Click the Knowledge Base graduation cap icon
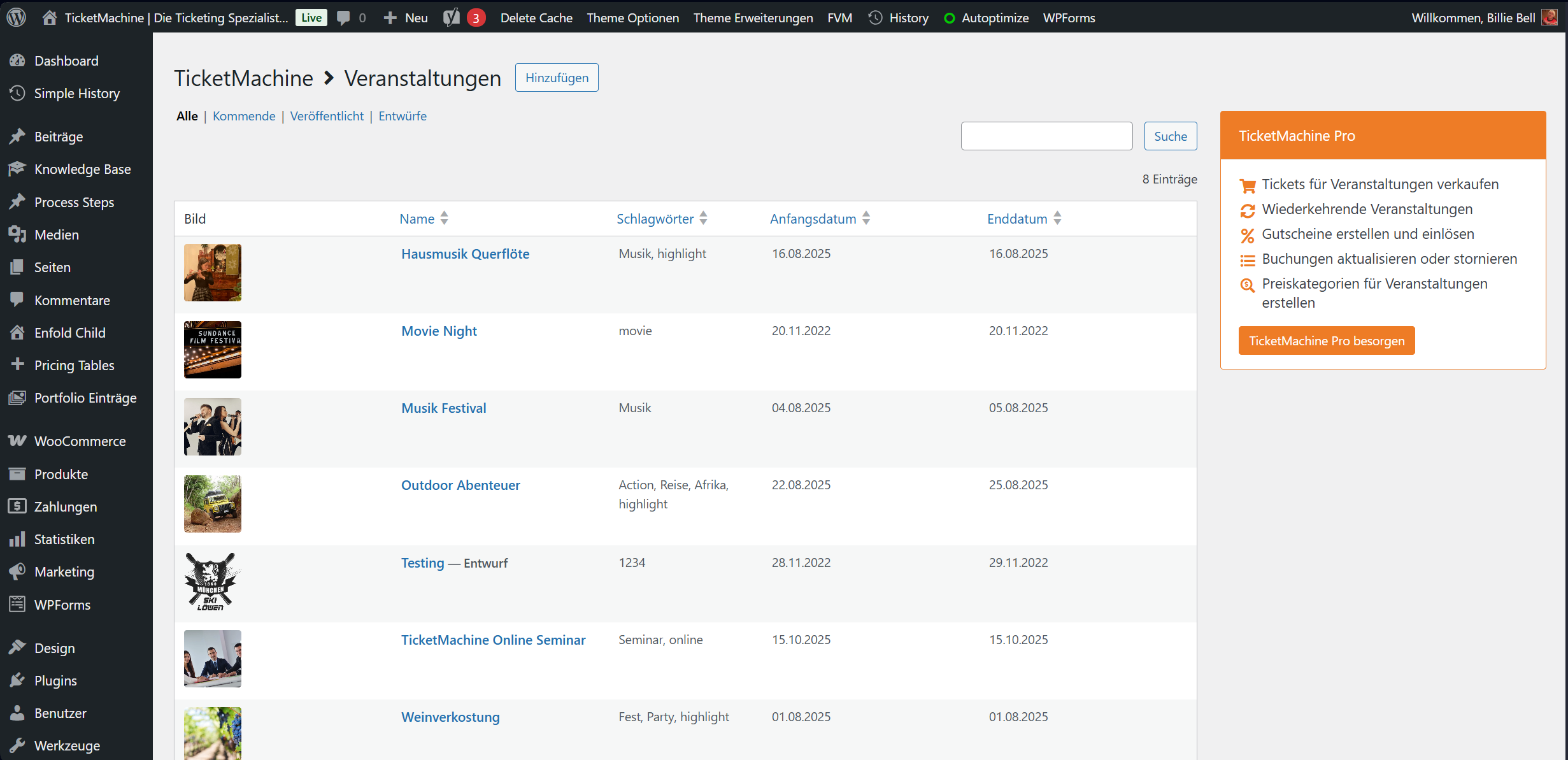Image resolution: width=1568 pixels, height=760 pixels. [17, 169]
